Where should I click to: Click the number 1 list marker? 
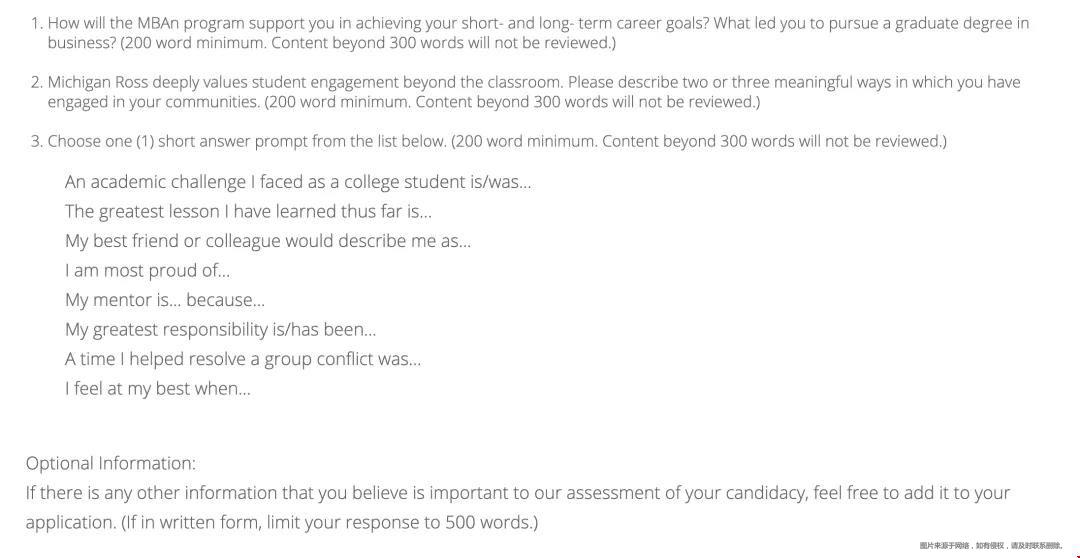pos(37,23)
